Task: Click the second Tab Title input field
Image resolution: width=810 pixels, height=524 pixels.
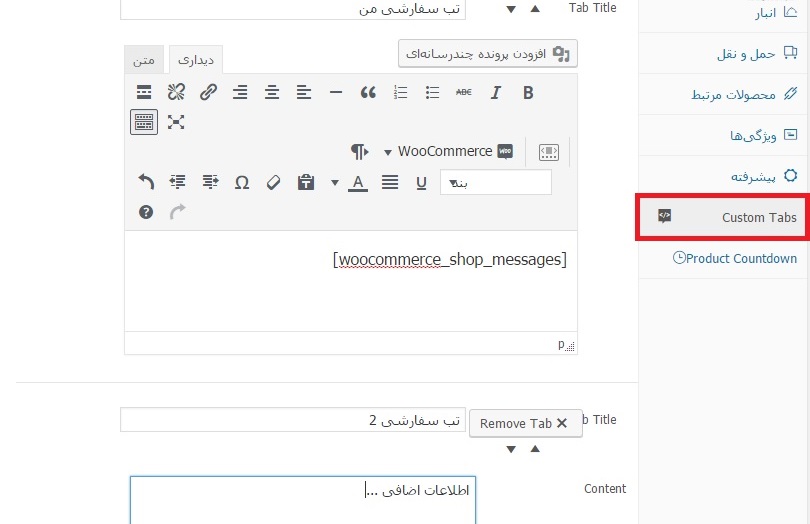Action: tap(293, 420)
